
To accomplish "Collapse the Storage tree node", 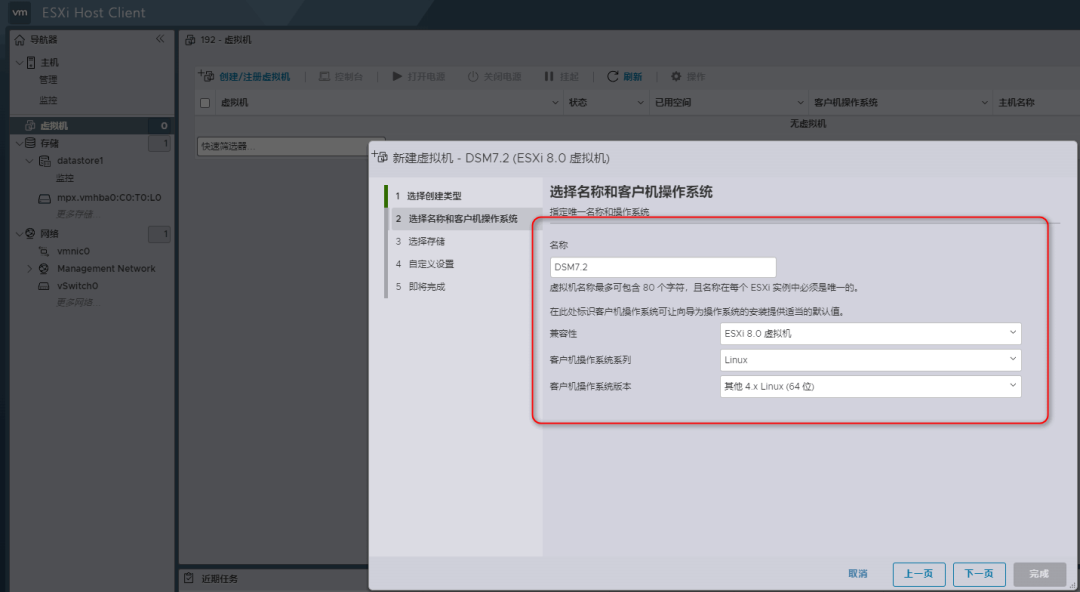I will [19, 143].
